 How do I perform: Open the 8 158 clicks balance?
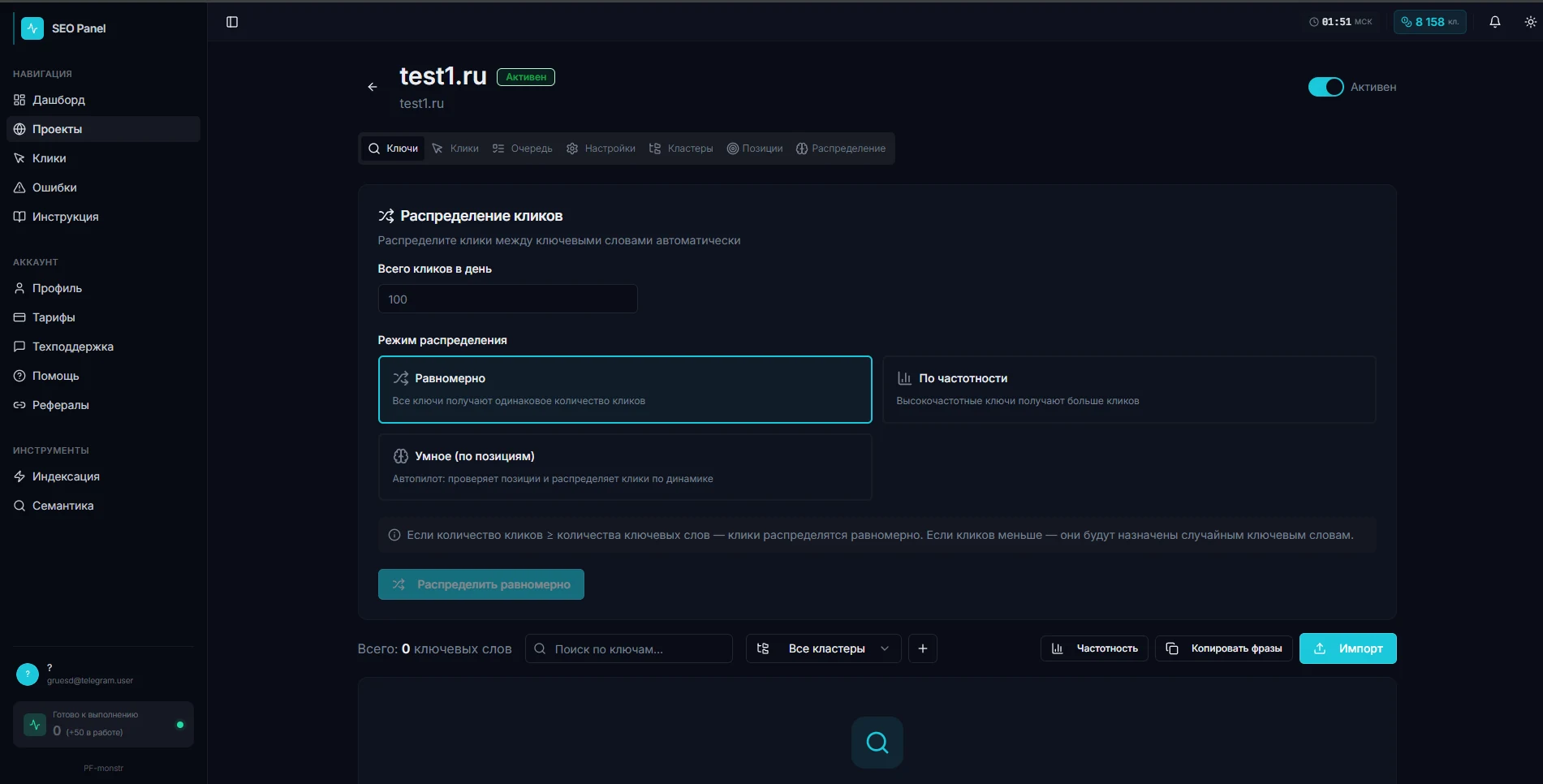coord(1430,22)
